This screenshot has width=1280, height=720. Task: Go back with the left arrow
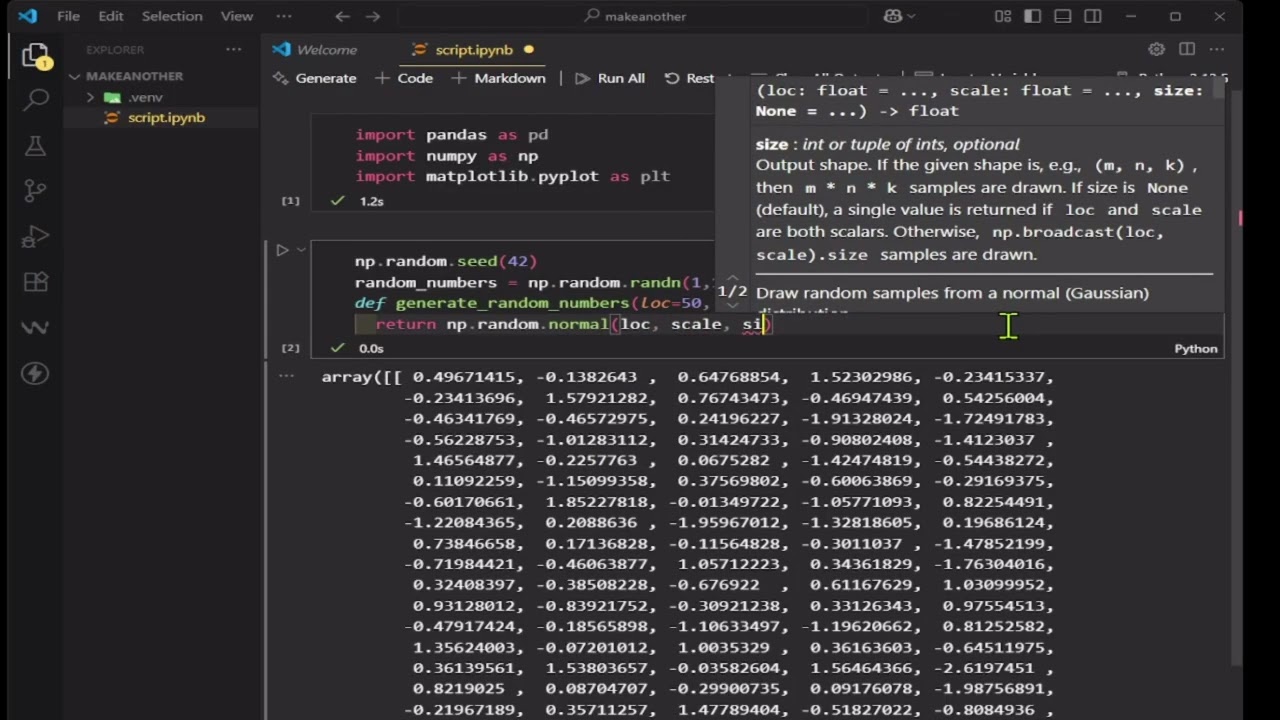pyautogui.click(x=343, y=16)
